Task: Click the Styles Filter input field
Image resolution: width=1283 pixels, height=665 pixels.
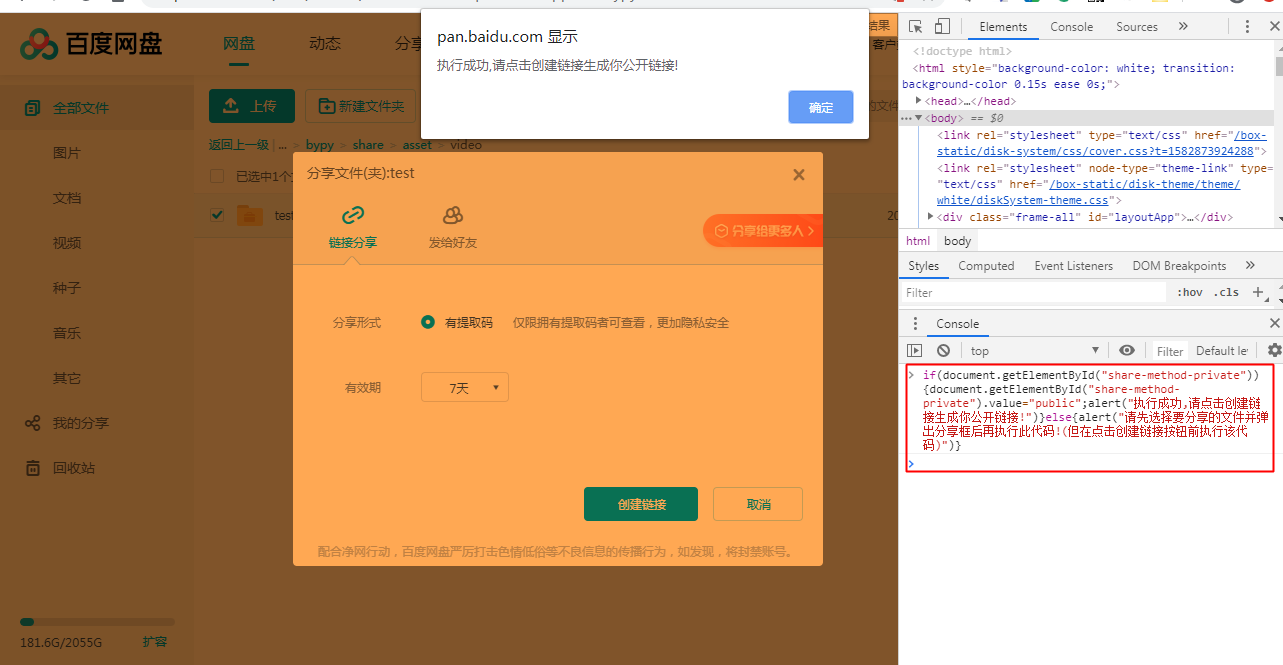Action: point(1034,293)
